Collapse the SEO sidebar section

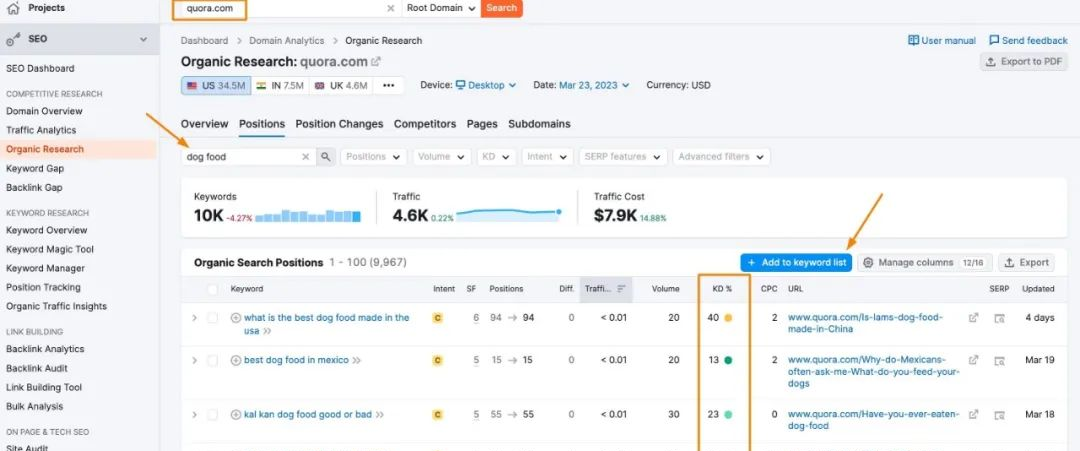(143, 39)
